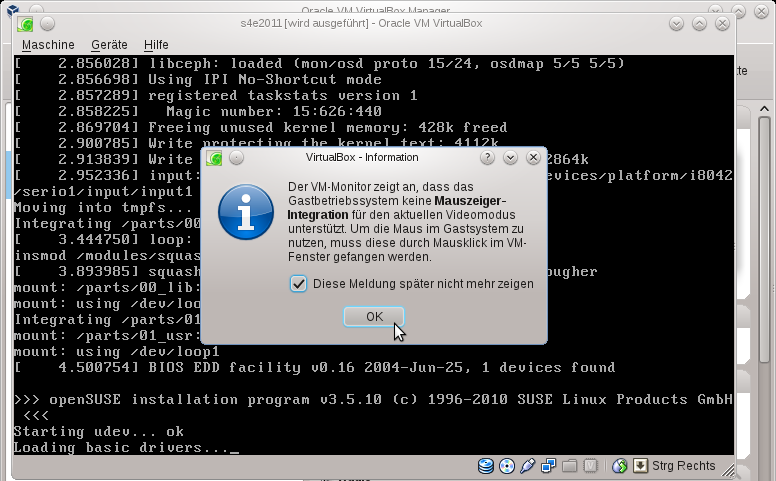Click the optical CD/DVD status icon

[x=507, y=466]
